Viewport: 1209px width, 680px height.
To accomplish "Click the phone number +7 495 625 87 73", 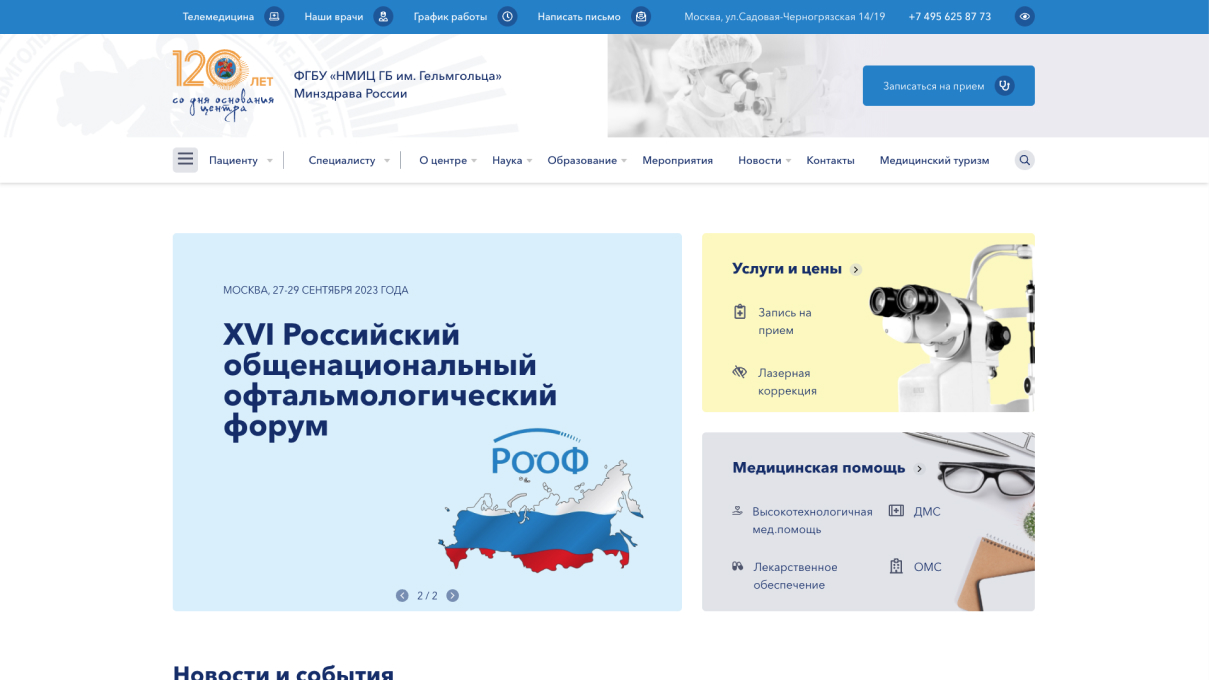I will pos(950,17).
